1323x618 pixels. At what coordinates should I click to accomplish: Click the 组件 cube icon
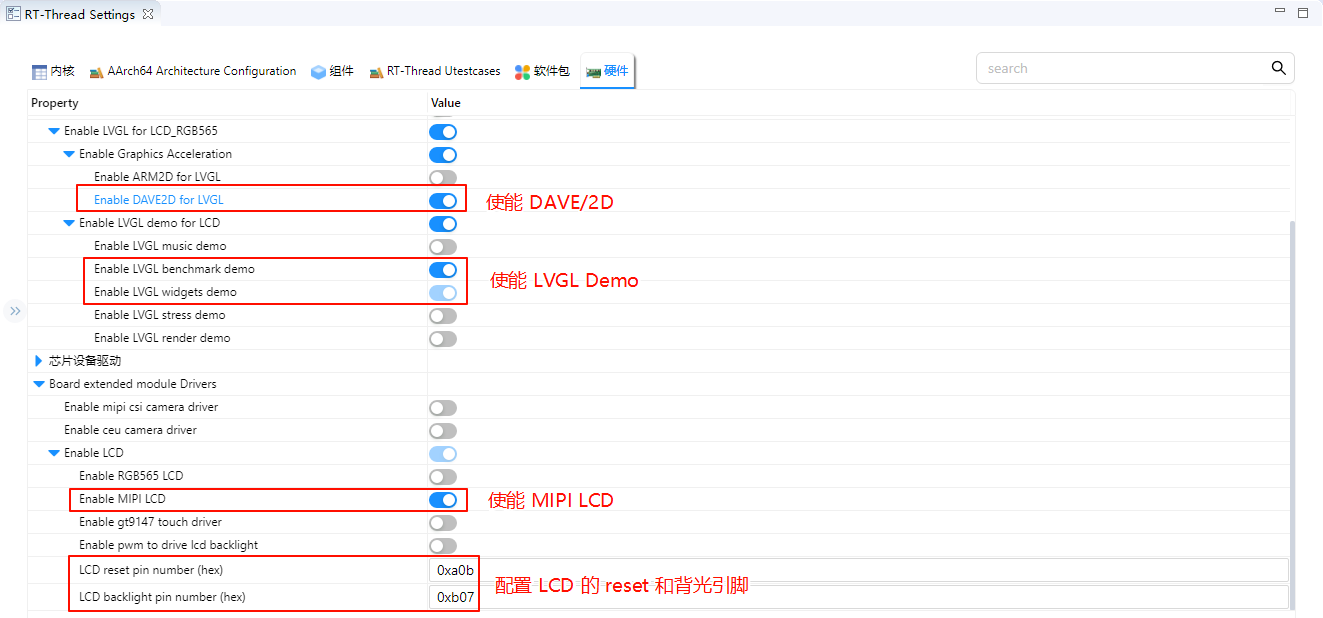[318, 72]
